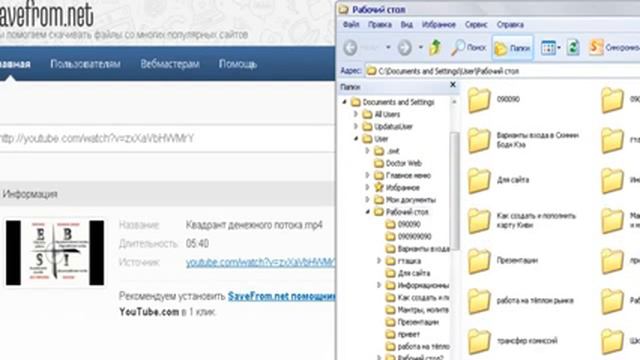The width and height of the screenshot is (640, 360).
Task: Open Вебмастерам tab on savefrom.net
Action: pos(170,64)
